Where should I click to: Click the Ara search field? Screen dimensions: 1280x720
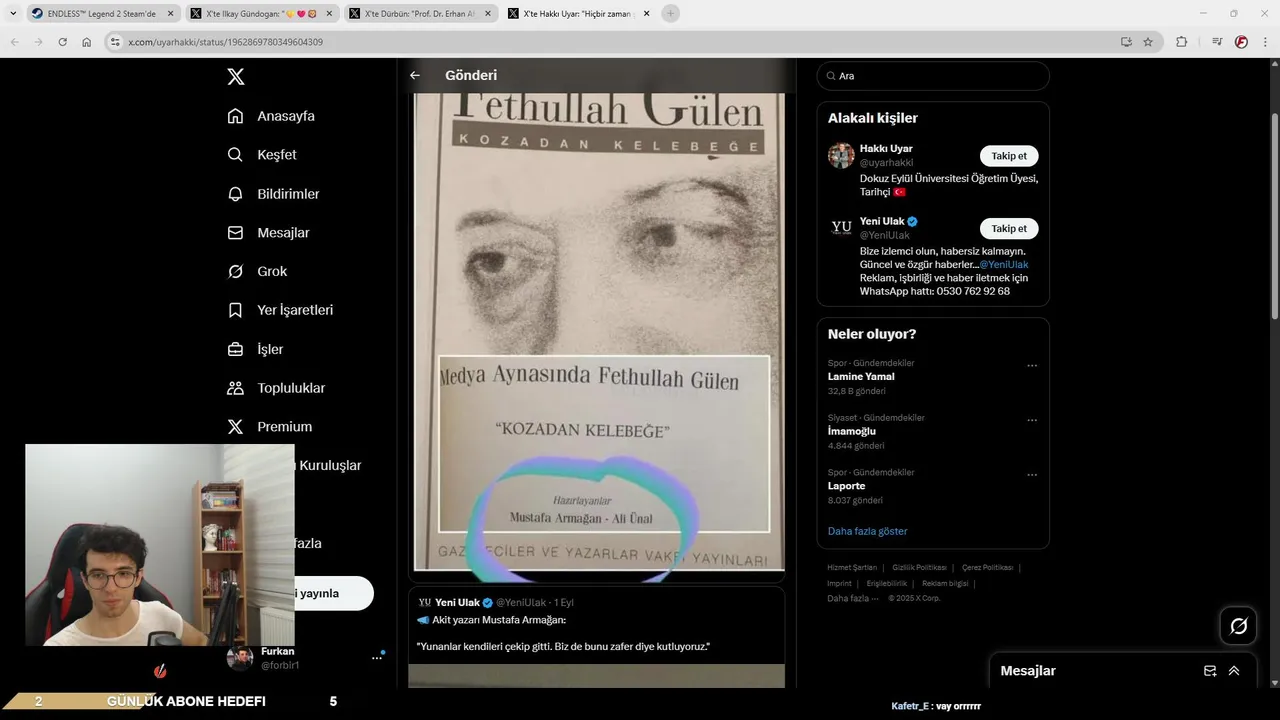[933, 76]
